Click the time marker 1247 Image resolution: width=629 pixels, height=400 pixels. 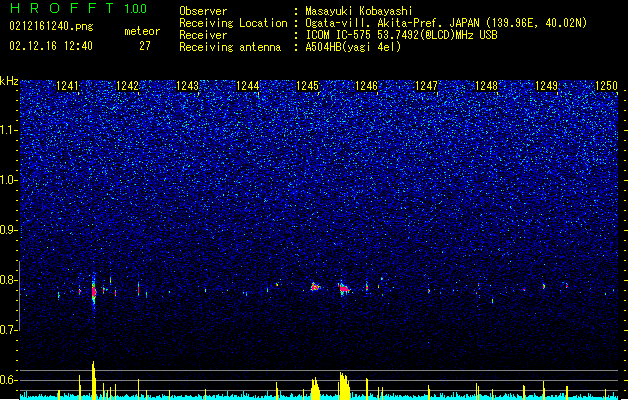coord(426,86)
